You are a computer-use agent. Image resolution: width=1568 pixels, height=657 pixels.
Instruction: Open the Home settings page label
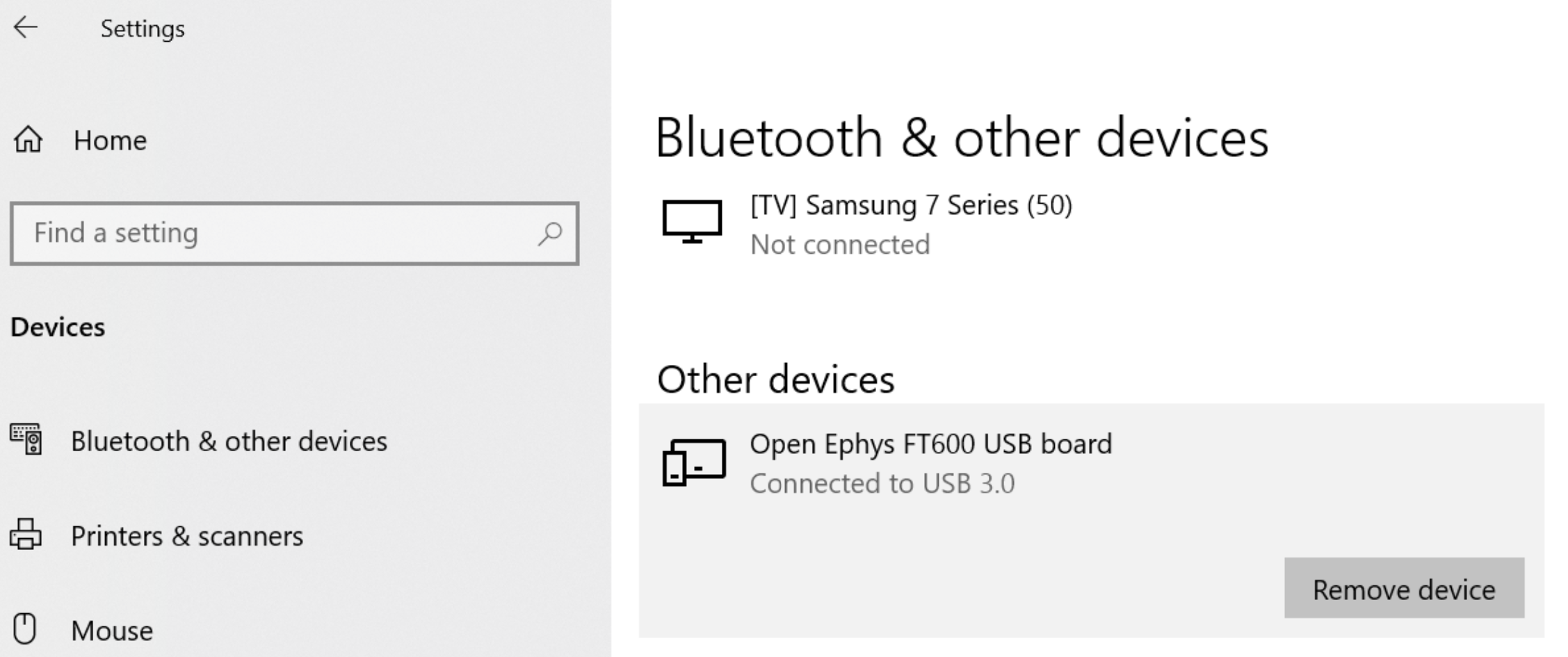[110, 140]
